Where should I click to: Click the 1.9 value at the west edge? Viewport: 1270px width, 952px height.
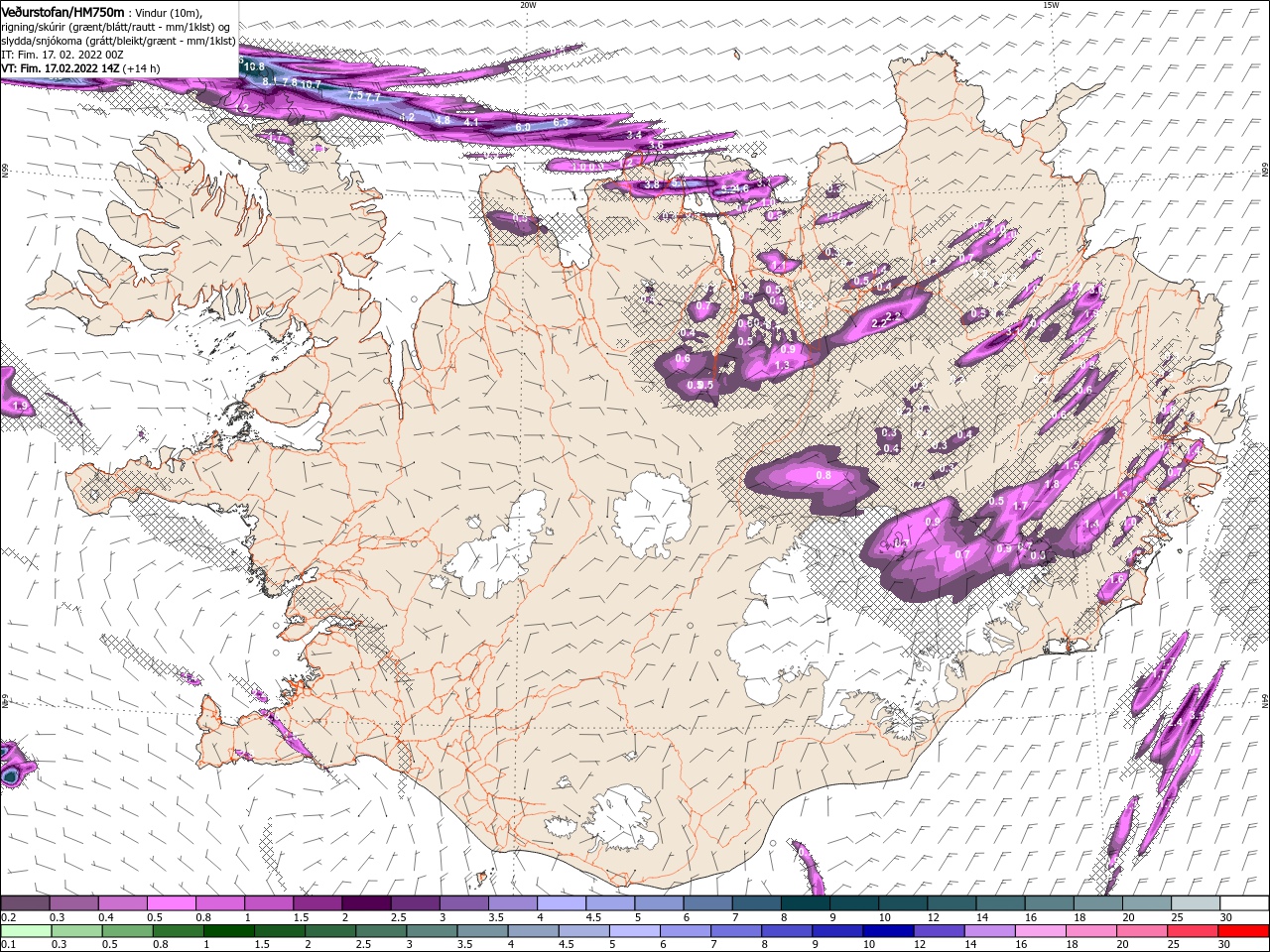(20, 407)
